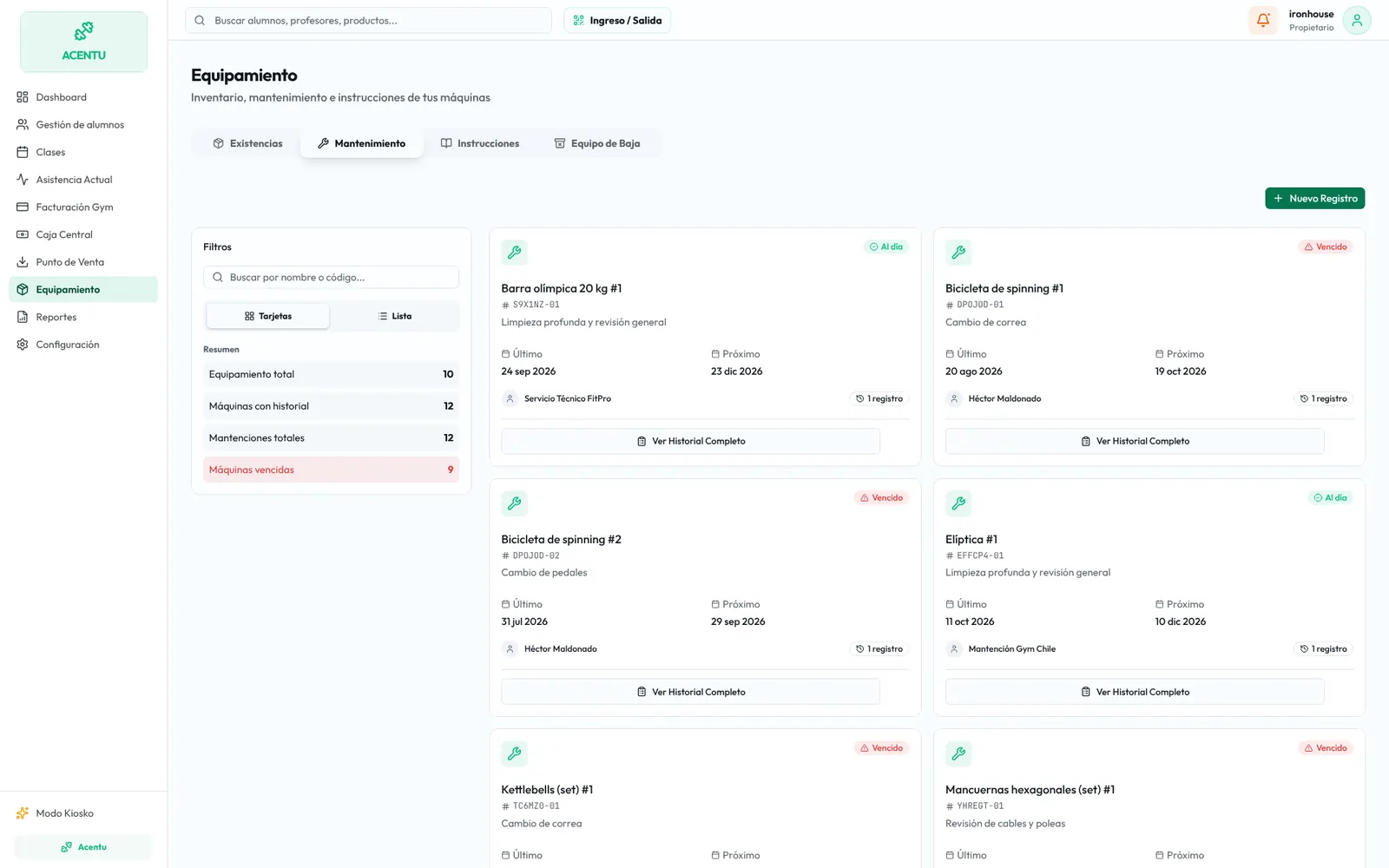Click the Modo Kiosko sparkle icon
Image resolution: width=1389 pixels, height=868 pixels.
(23, 813)
